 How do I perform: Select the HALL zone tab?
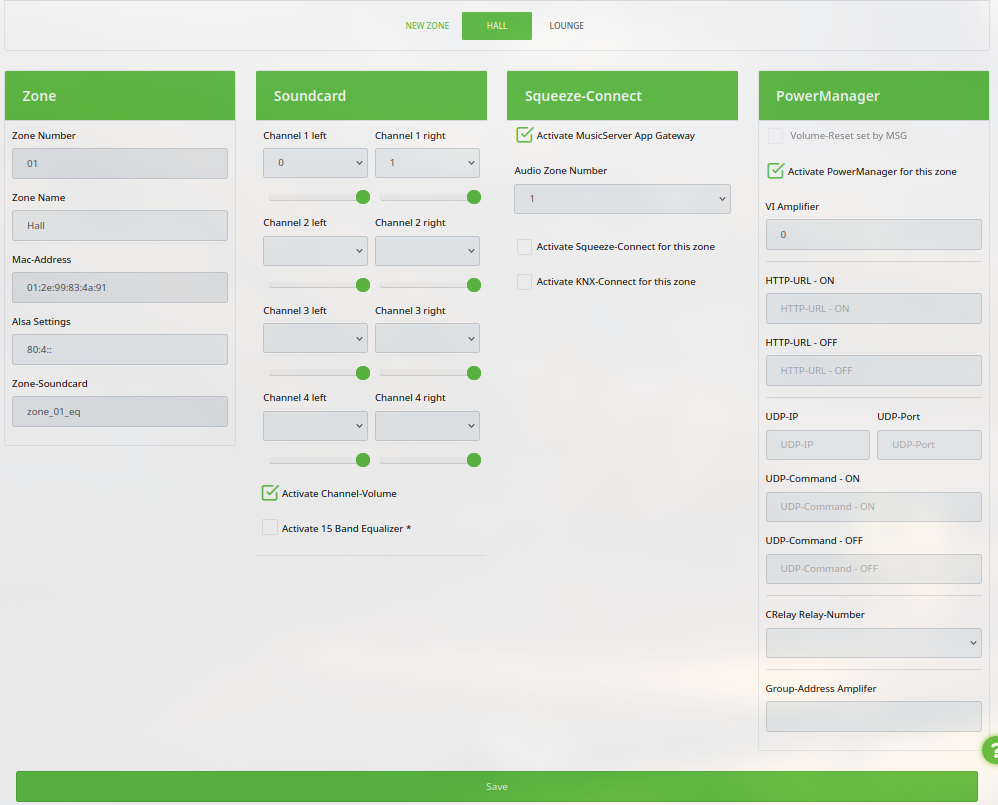coord(497,26)
